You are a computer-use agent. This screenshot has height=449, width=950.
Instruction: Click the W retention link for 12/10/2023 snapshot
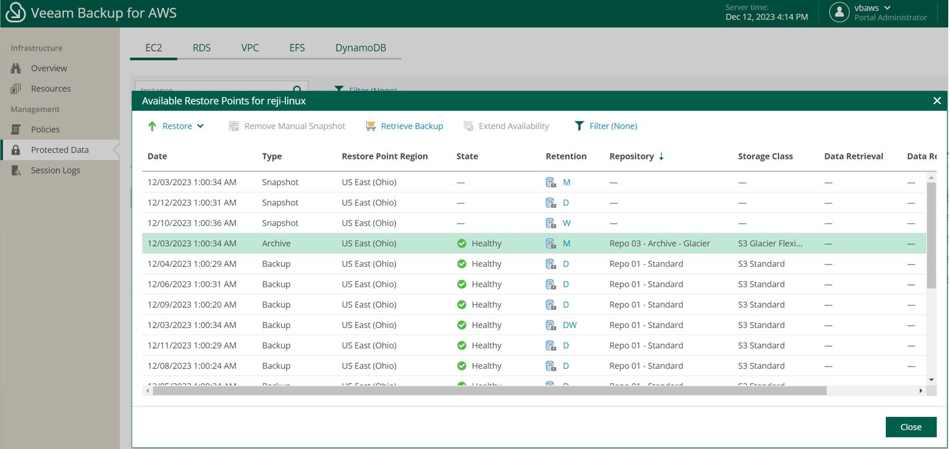click(x=567, y=223)
